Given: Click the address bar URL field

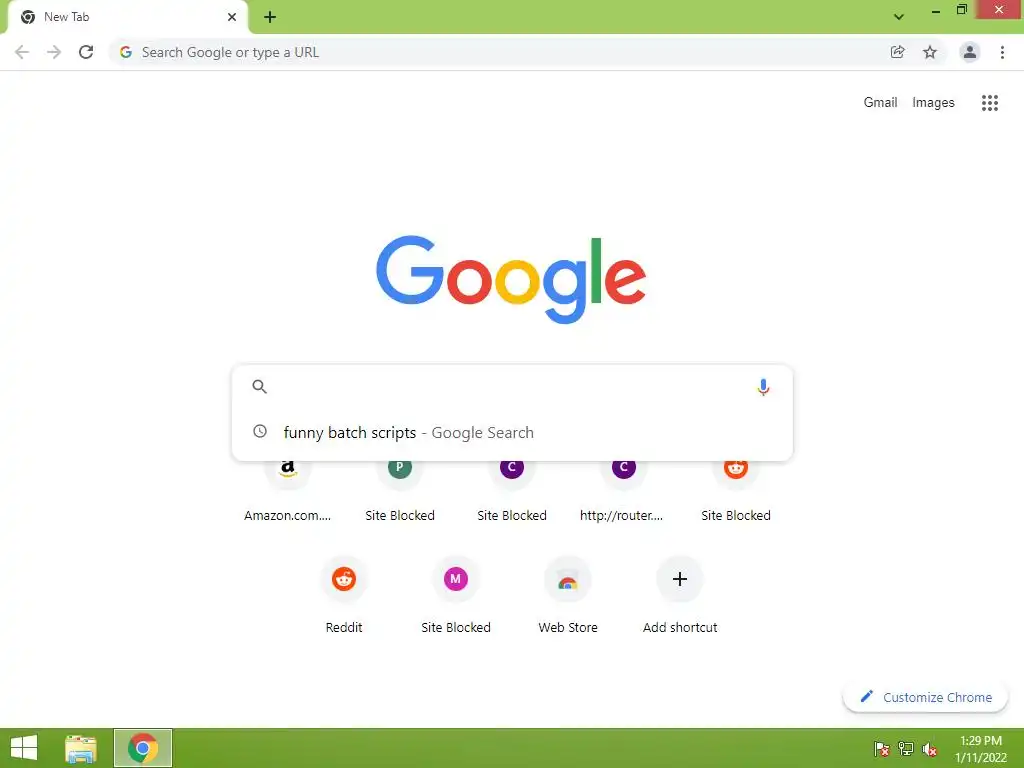Looking at the screenshot, I should point(509,52).
